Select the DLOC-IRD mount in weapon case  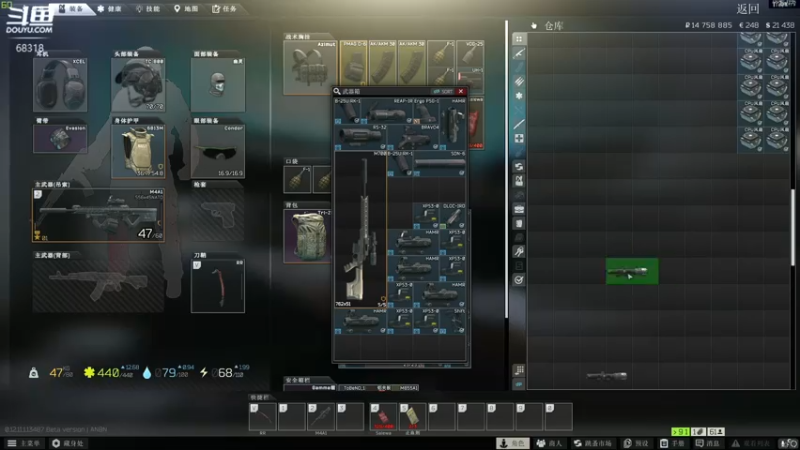click(x=453, y=216)
